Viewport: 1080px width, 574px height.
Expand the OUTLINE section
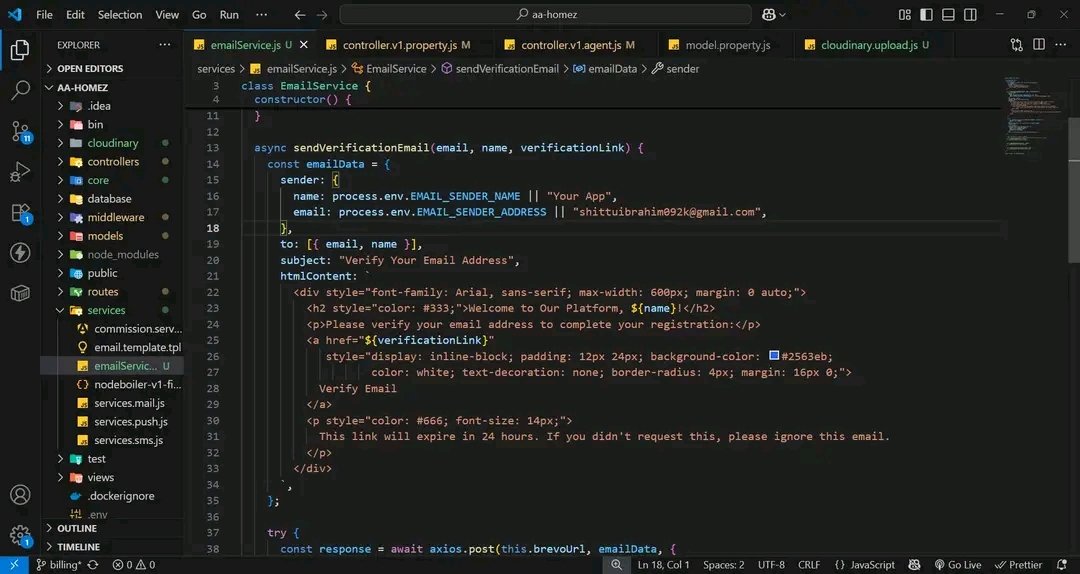click(x=76, y=529)
